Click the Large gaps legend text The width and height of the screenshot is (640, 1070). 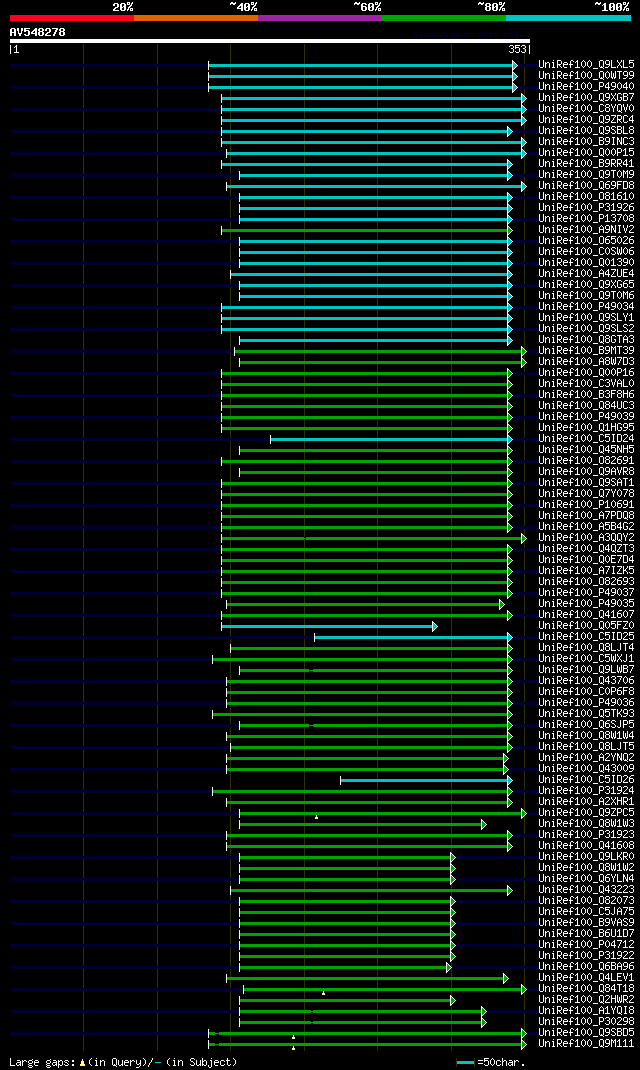click(123, 1062)
